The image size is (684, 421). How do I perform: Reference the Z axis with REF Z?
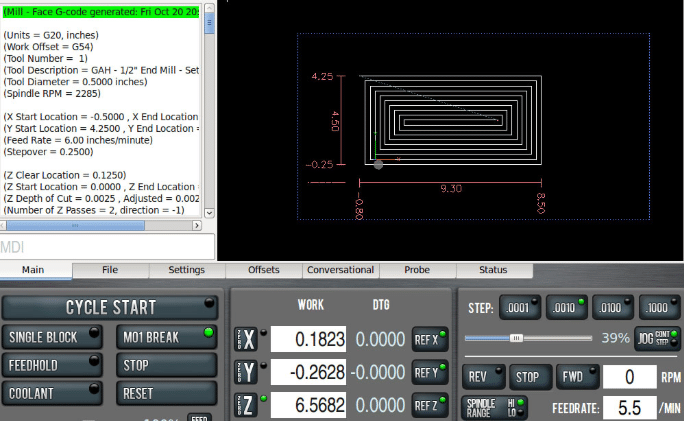(x=430, y=406)
